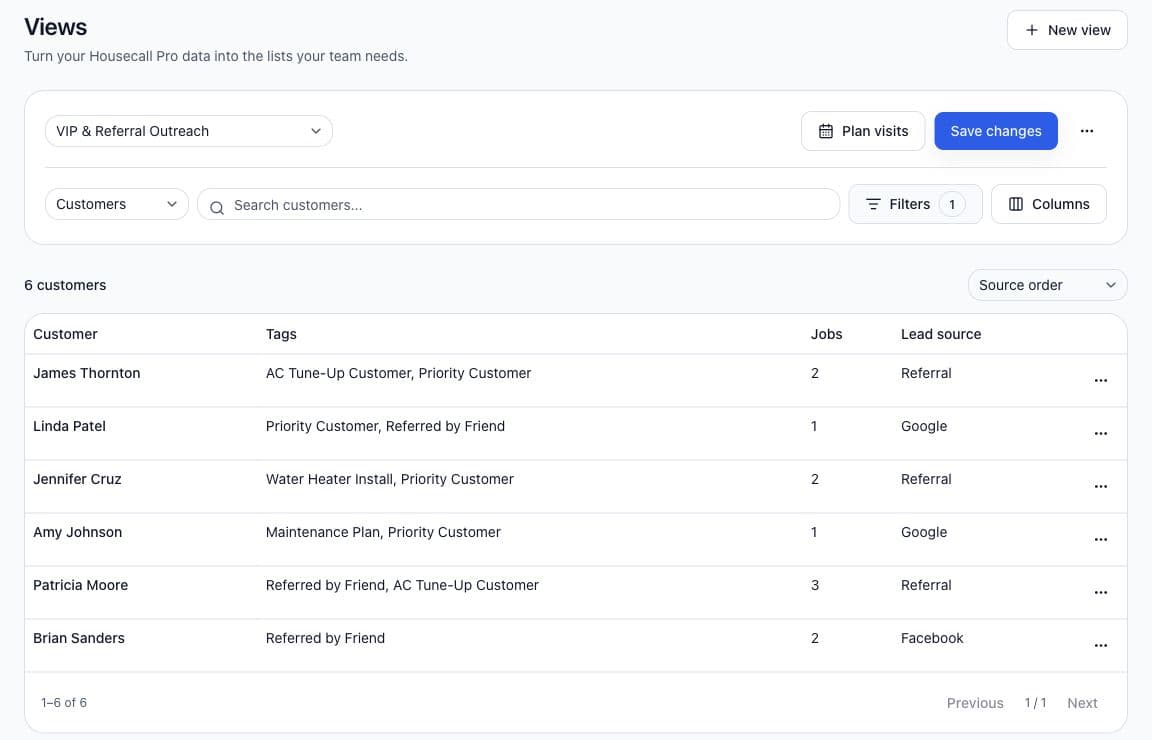1152x740 pixels.
Task: Open row actions menu for Amy Johnson
Action: 1101,539
